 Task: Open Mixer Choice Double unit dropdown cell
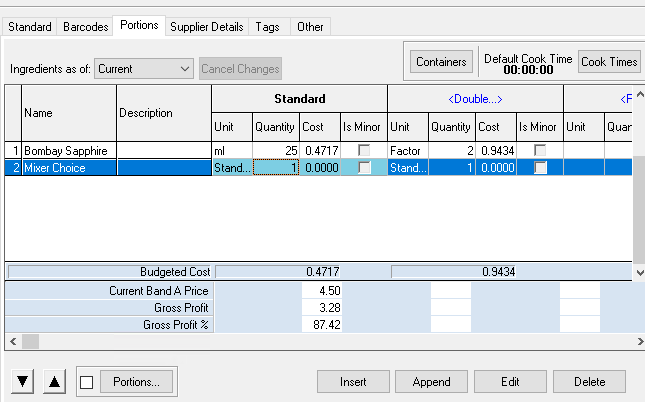point(408,168)
